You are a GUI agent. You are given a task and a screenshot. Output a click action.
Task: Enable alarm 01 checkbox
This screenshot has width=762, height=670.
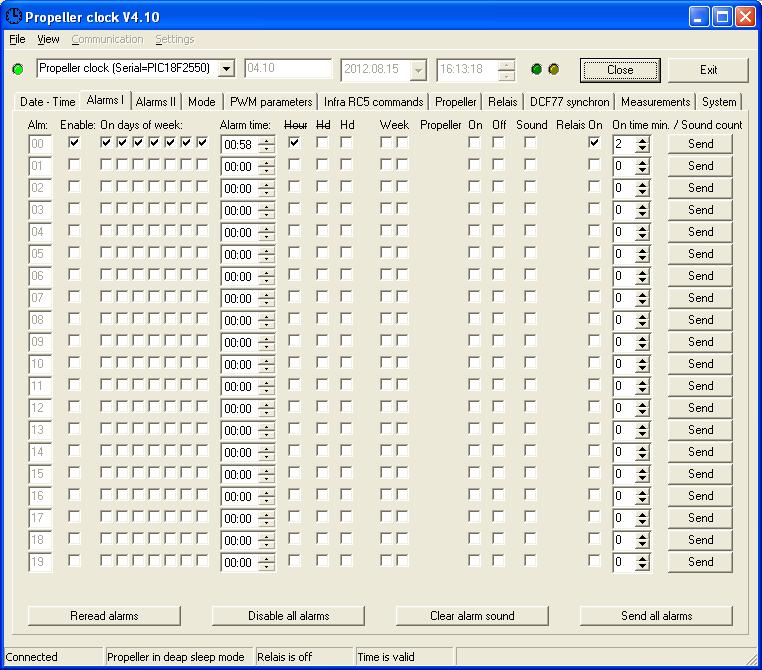74,165
